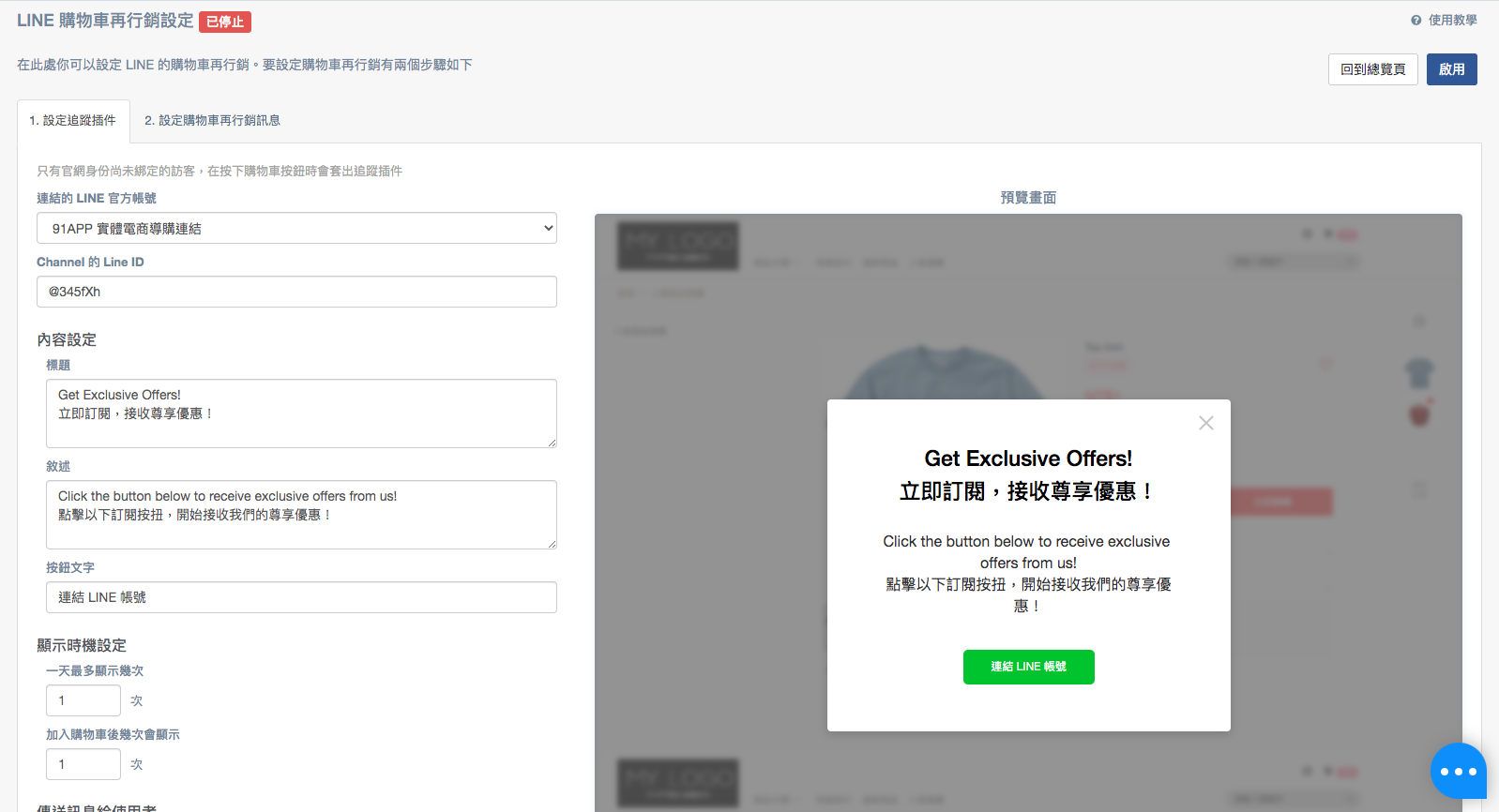1499x812 pixels.
Task: Click the preview popup heading Get Exclusive Offers!
Action: 1028,459
